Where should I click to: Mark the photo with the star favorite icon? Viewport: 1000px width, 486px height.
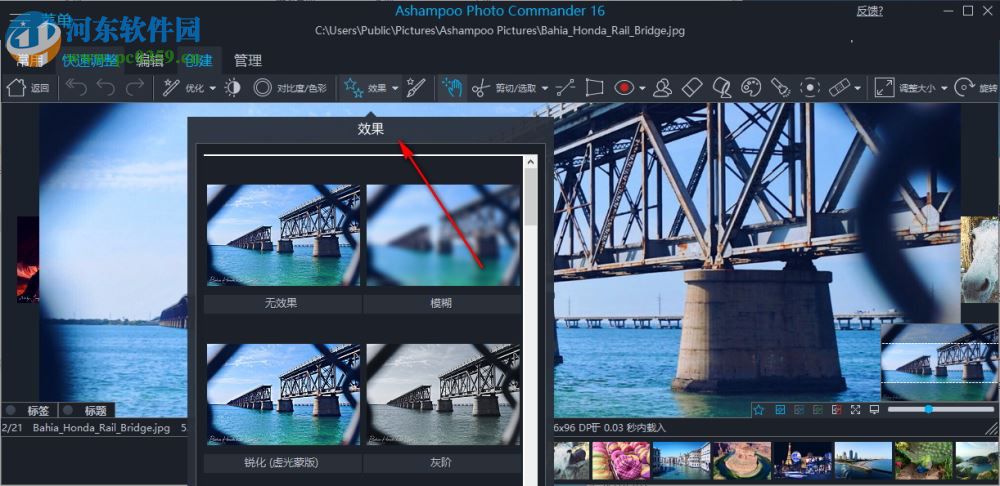759,410
